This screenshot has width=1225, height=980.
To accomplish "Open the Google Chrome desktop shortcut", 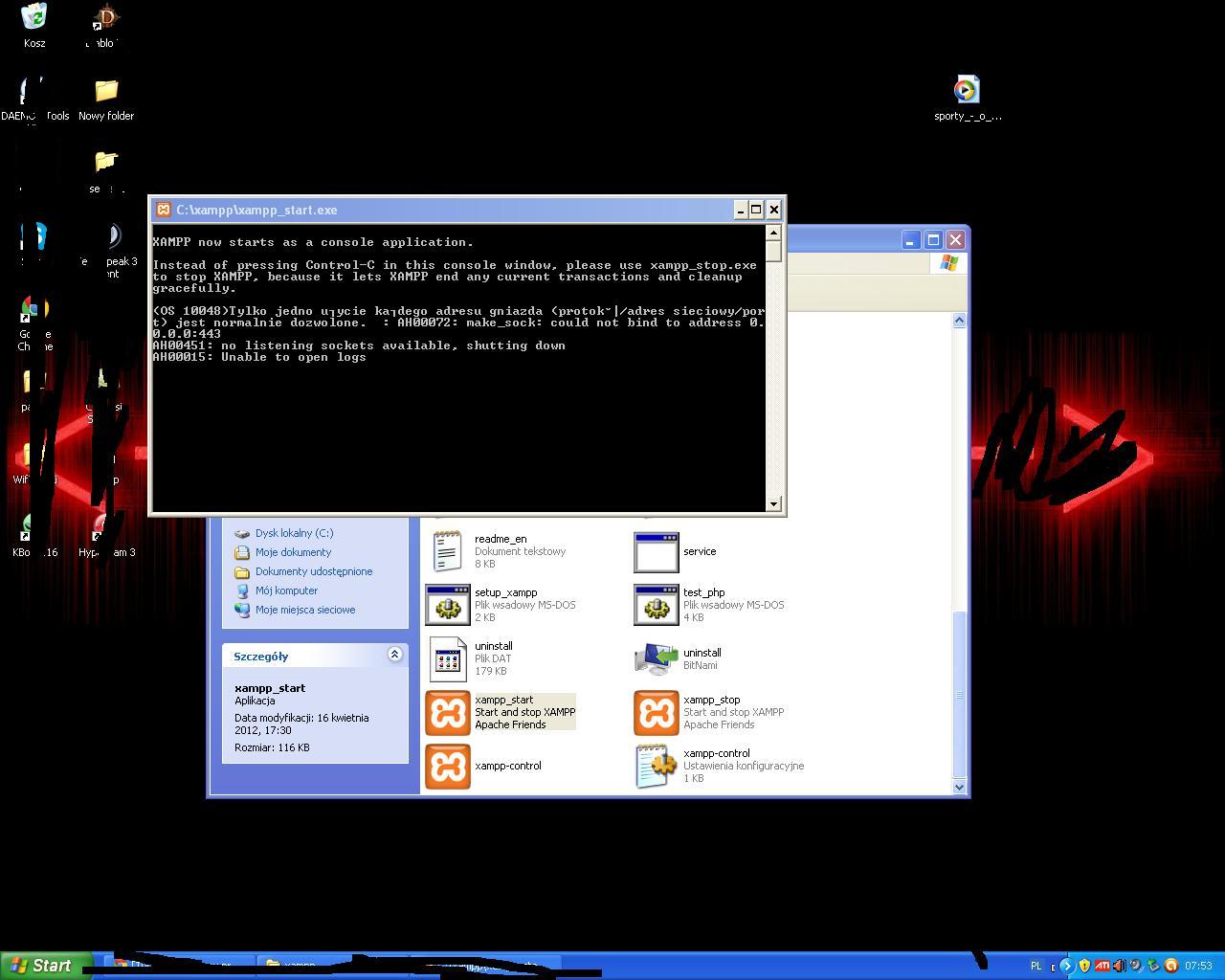I will click(34, 309).
